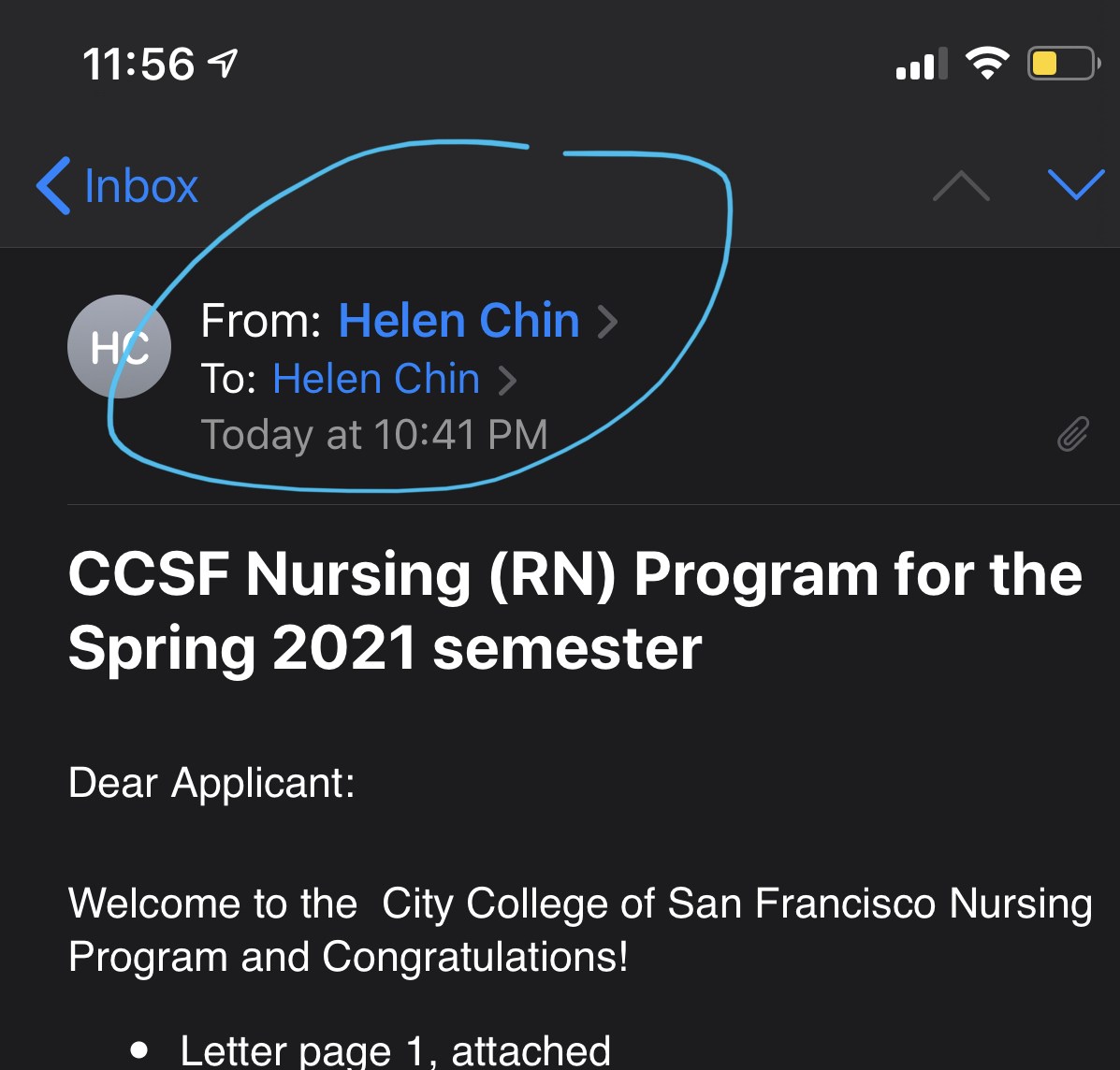The height and width of the screenshot is (1070, 1120).
Task: Tap the paperclip attachment icon
Action: [1073, 434]
